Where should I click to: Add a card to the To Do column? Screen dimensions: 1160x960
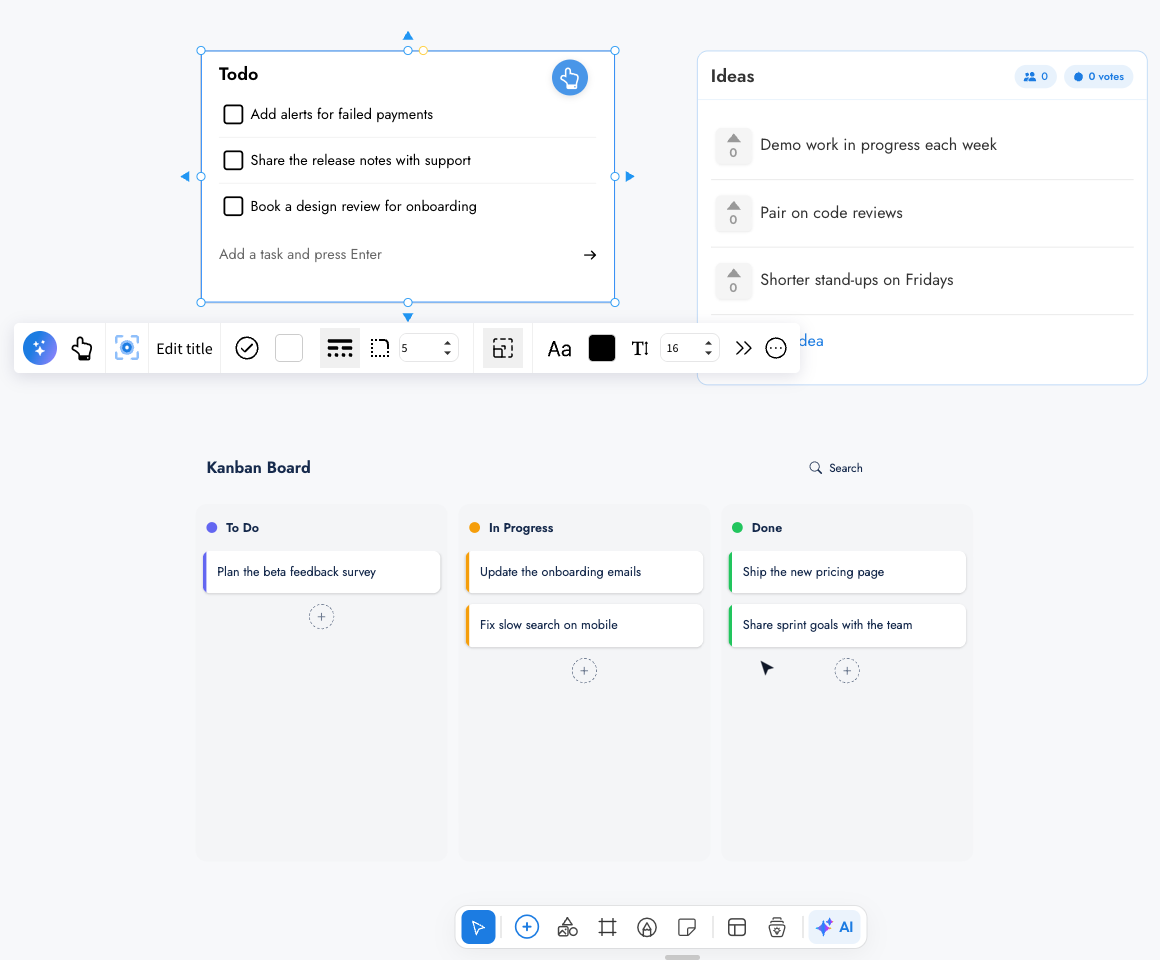[321, 617]
